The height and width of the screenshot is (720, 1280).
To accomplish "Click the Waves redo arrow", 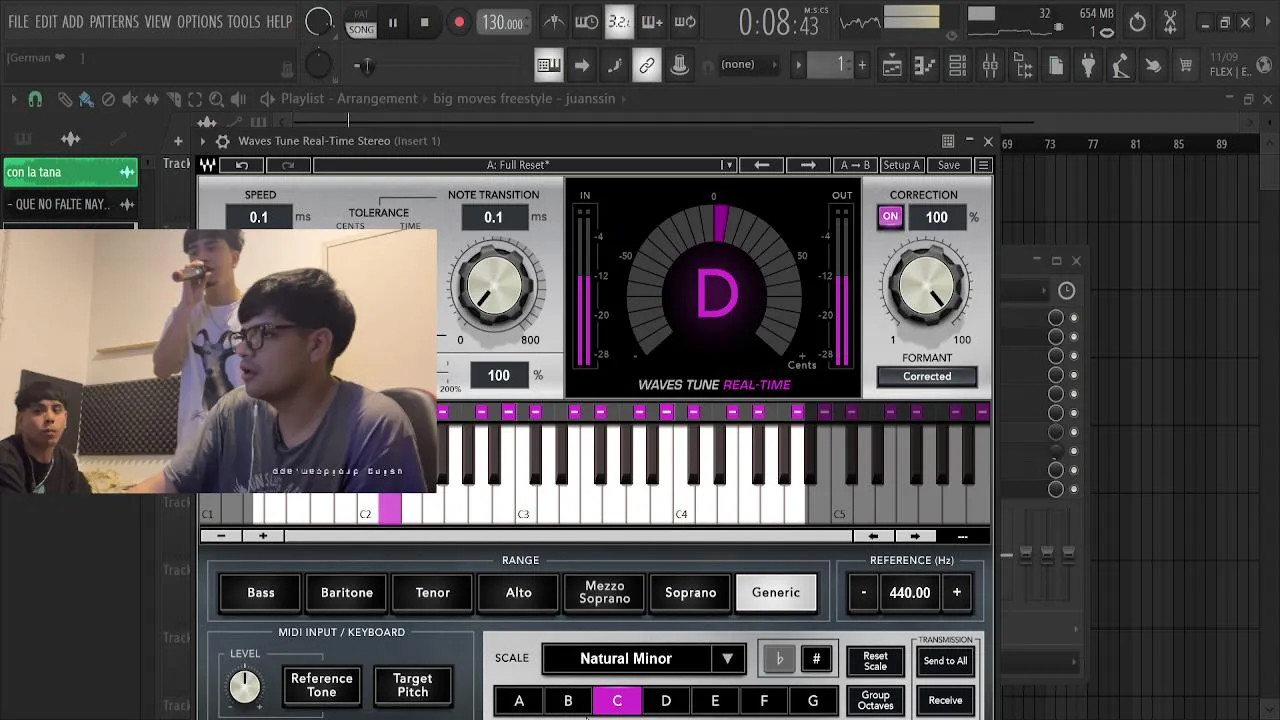I will pos(288,165).
